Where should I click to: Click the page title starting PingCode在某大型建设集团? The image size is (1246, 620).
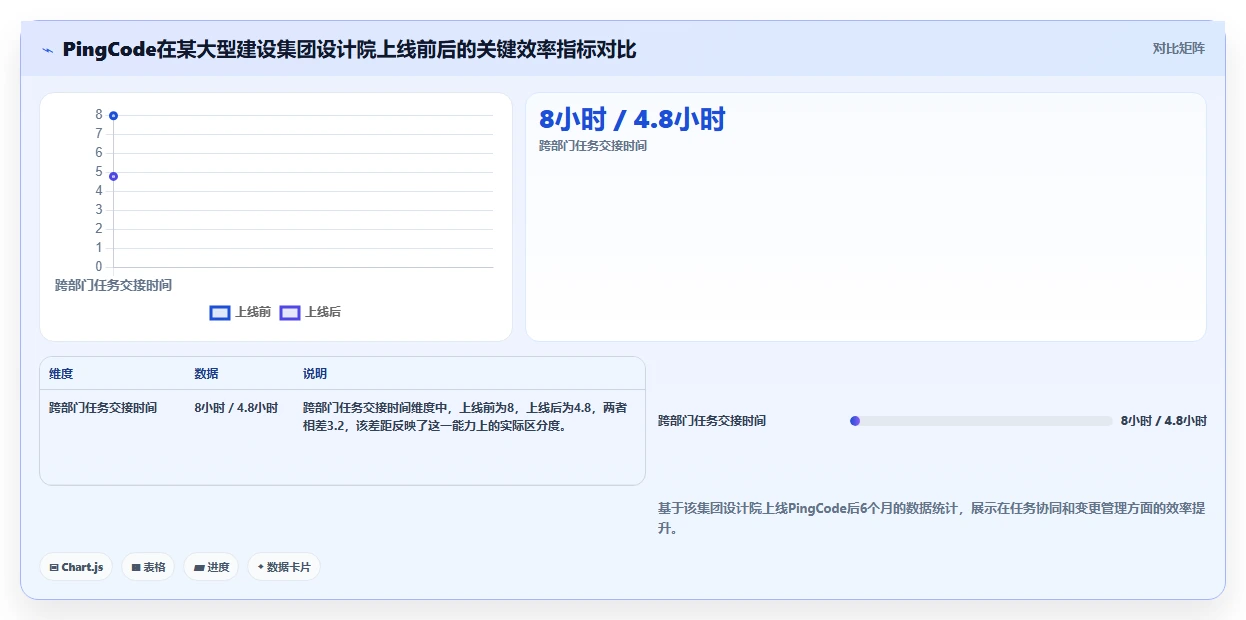349,50
